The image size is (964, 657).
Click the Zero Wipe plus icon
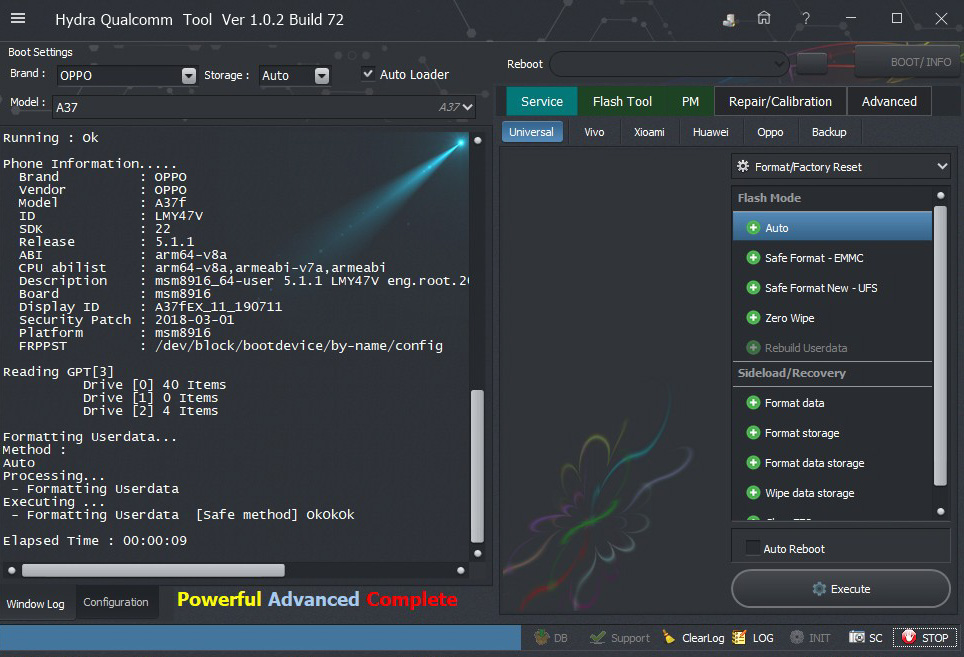coord(753,318)
